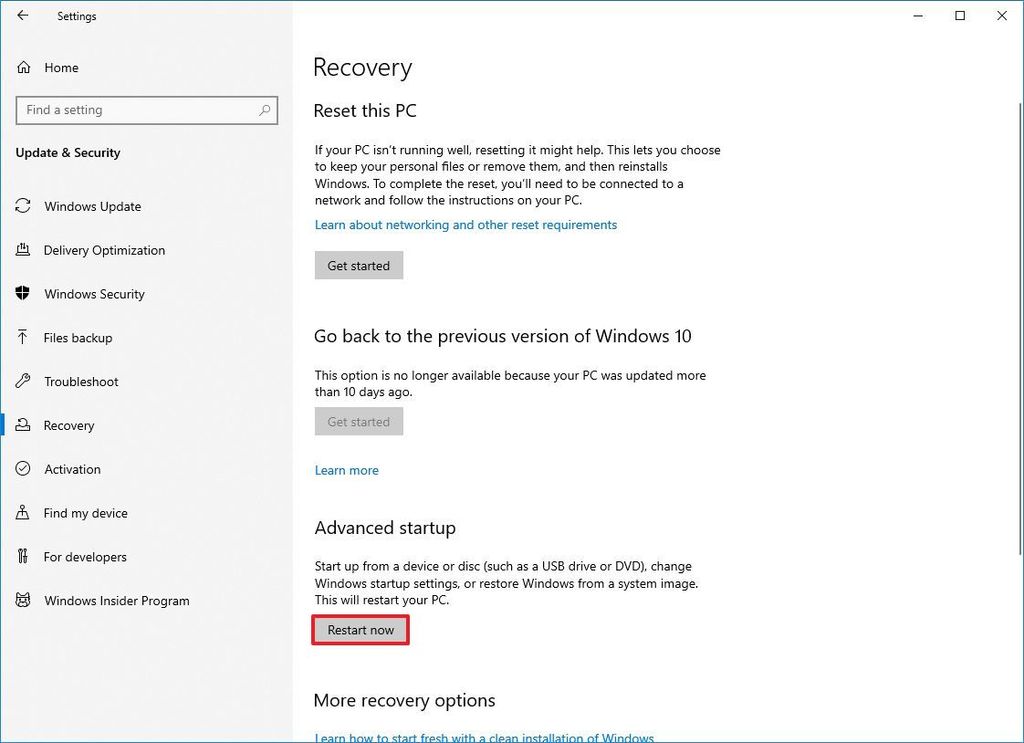This screenshot has height=743, width=1024.
Task: Click inside the Find a setting search box
Action: (x=130, y=110)
